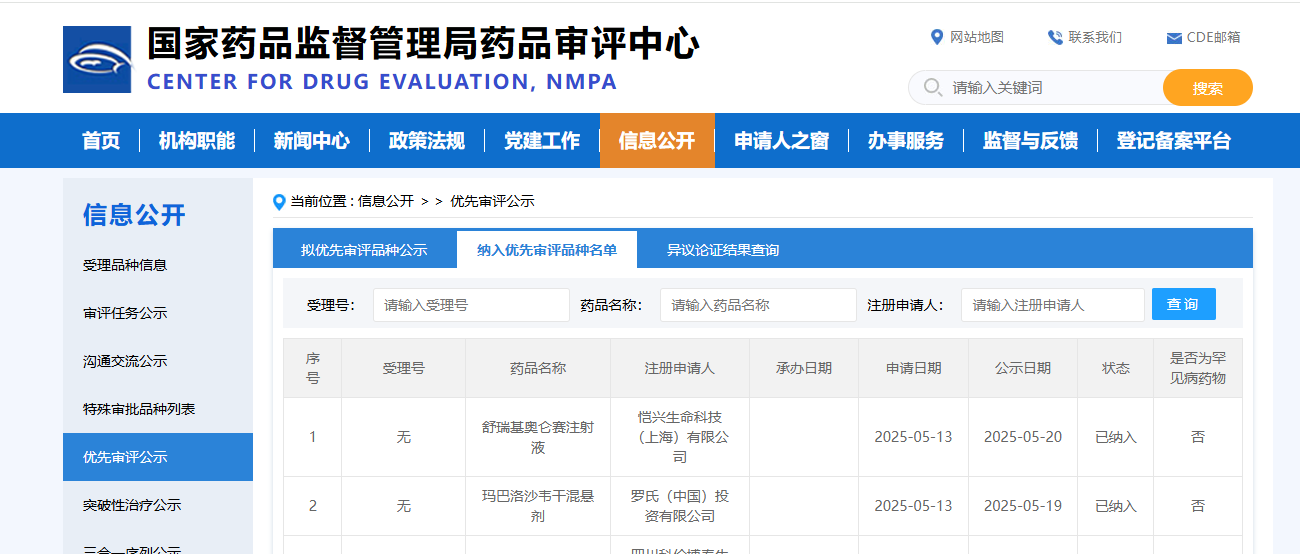
Task: Switch to 纳入优先审评品种名单 tab
Action: [547, 250]
